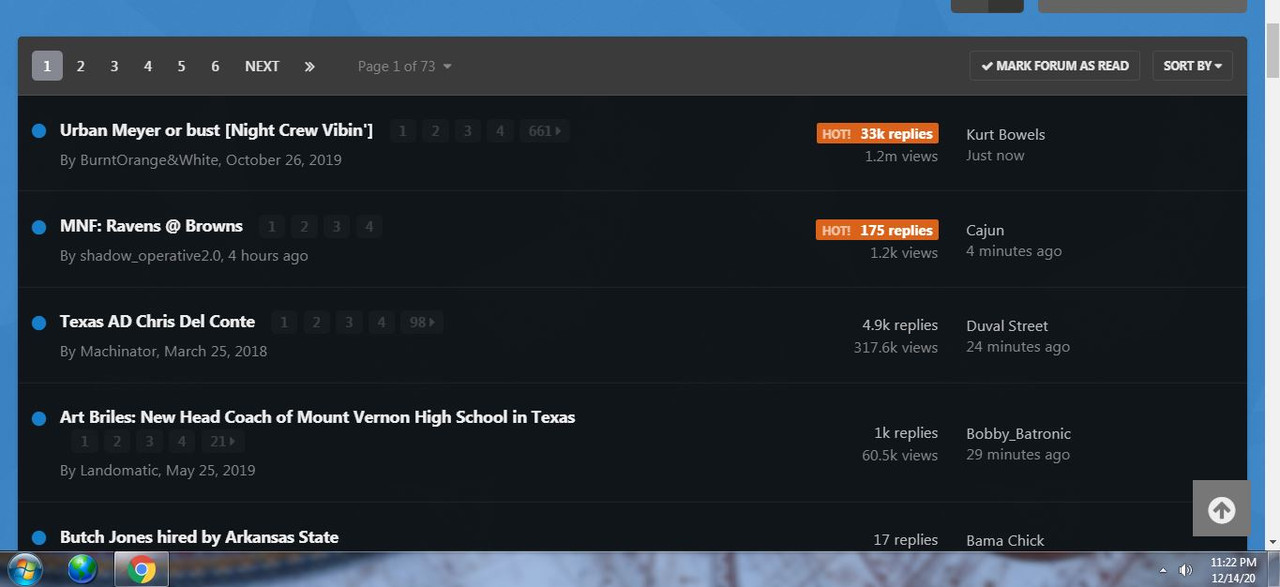Go to forum page 5
The width and height of the screenshot is (1280, 587).
(181, 66)
